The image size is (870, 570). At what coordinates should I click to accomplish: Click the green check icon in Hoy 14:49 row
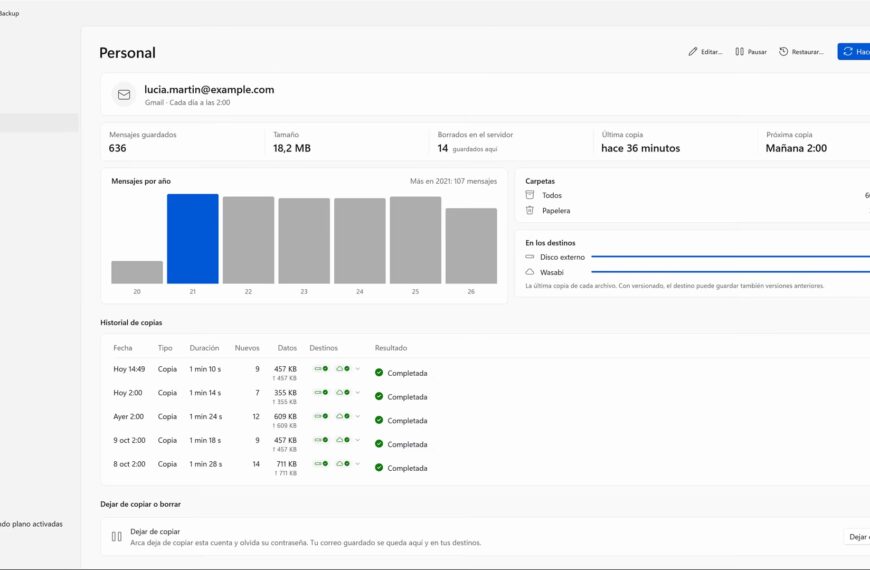pos(379,372)
